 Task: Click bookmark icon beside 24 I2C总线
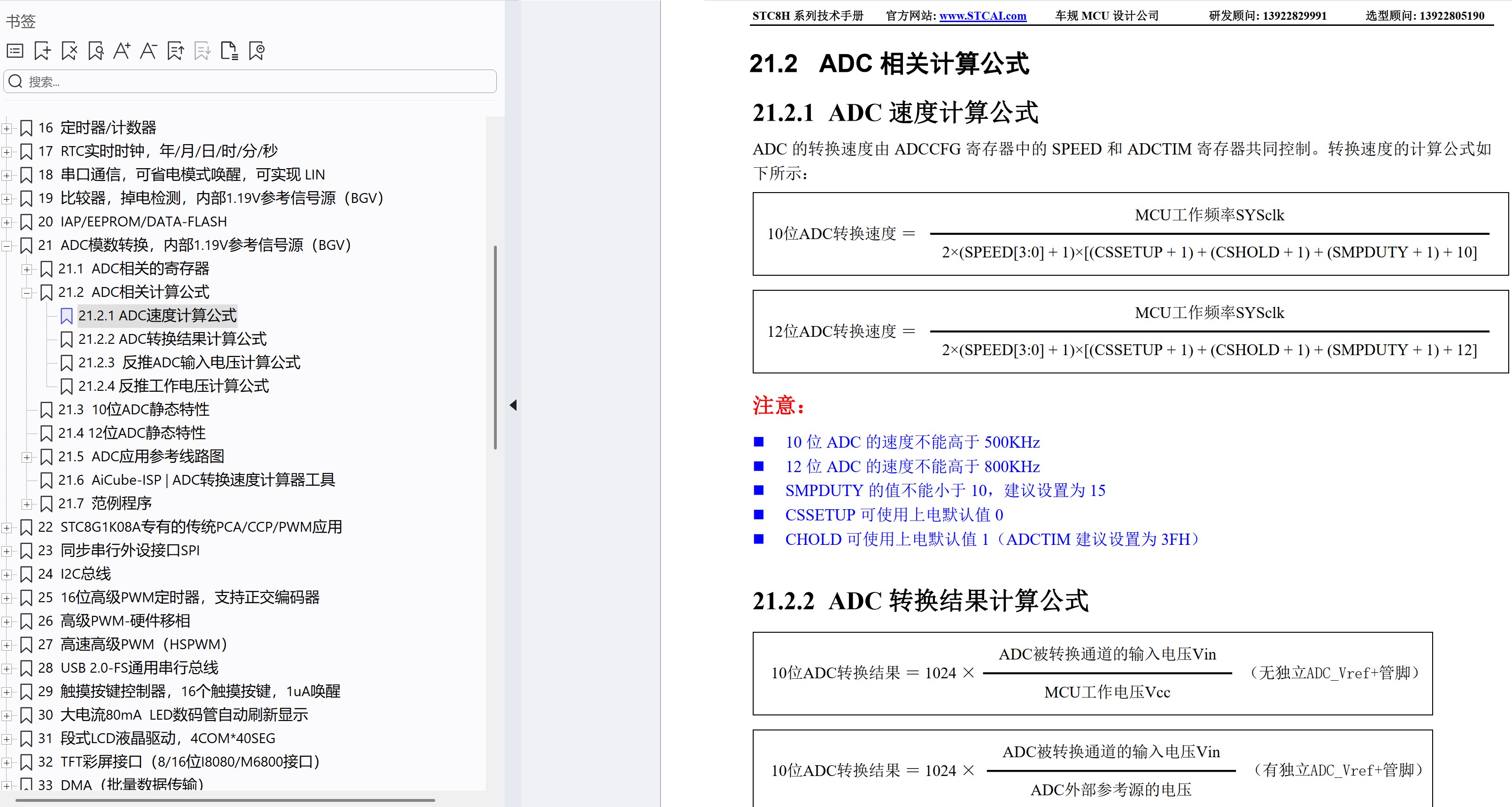[x=26, y=574]
